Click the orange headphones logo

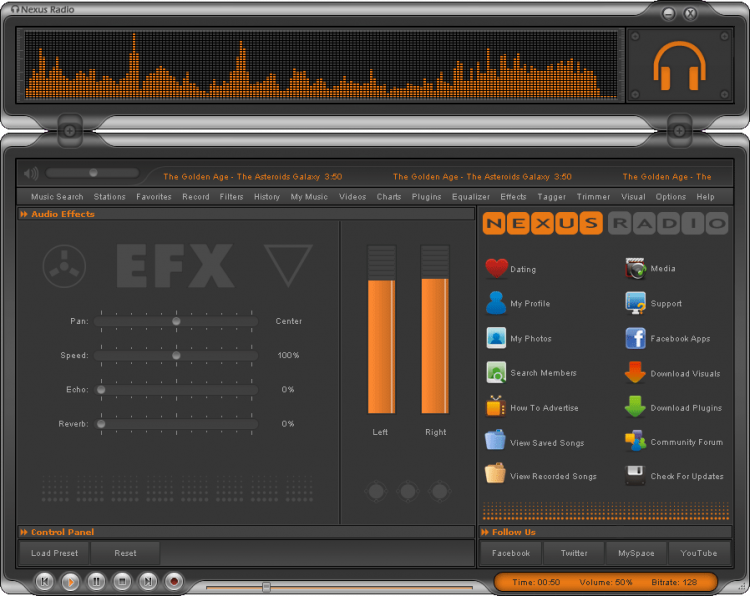[x=679, y=66]
